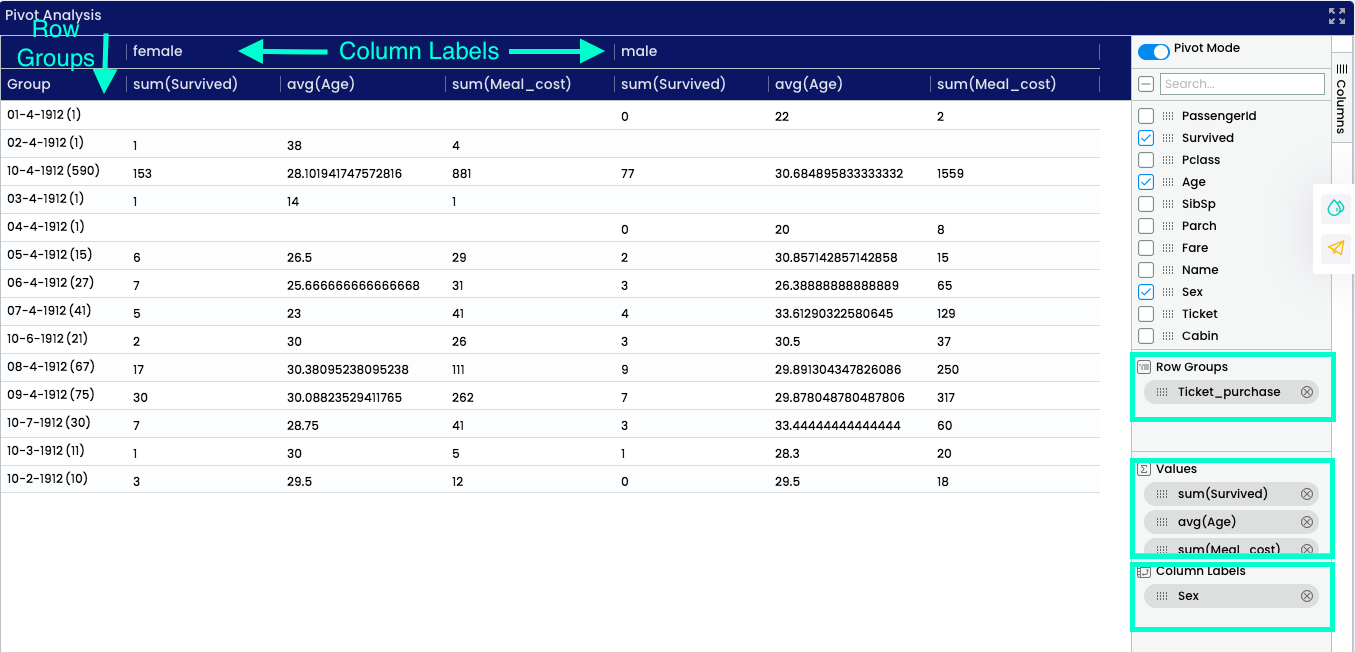Sort by male sum(Survived) header
Image resolution: width=1355 pixels, height=652 pixels.
click(x=673, y=84)
